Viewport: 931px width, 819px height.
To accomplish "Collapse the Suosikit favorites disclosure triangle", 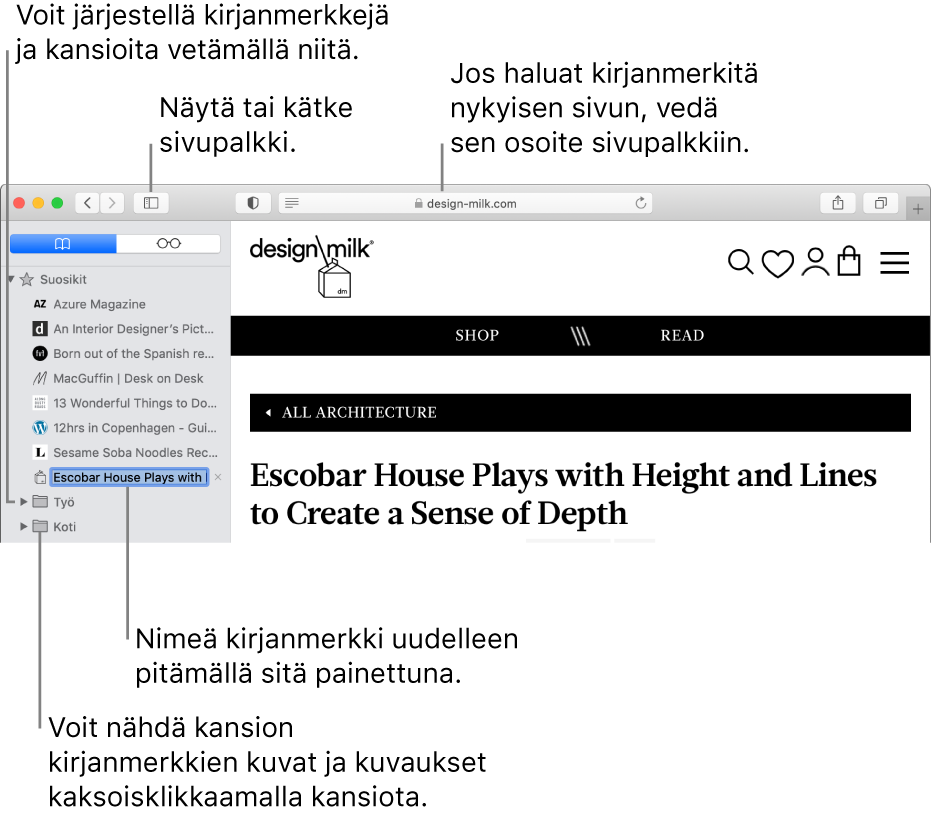I will (x=11, y=279).
